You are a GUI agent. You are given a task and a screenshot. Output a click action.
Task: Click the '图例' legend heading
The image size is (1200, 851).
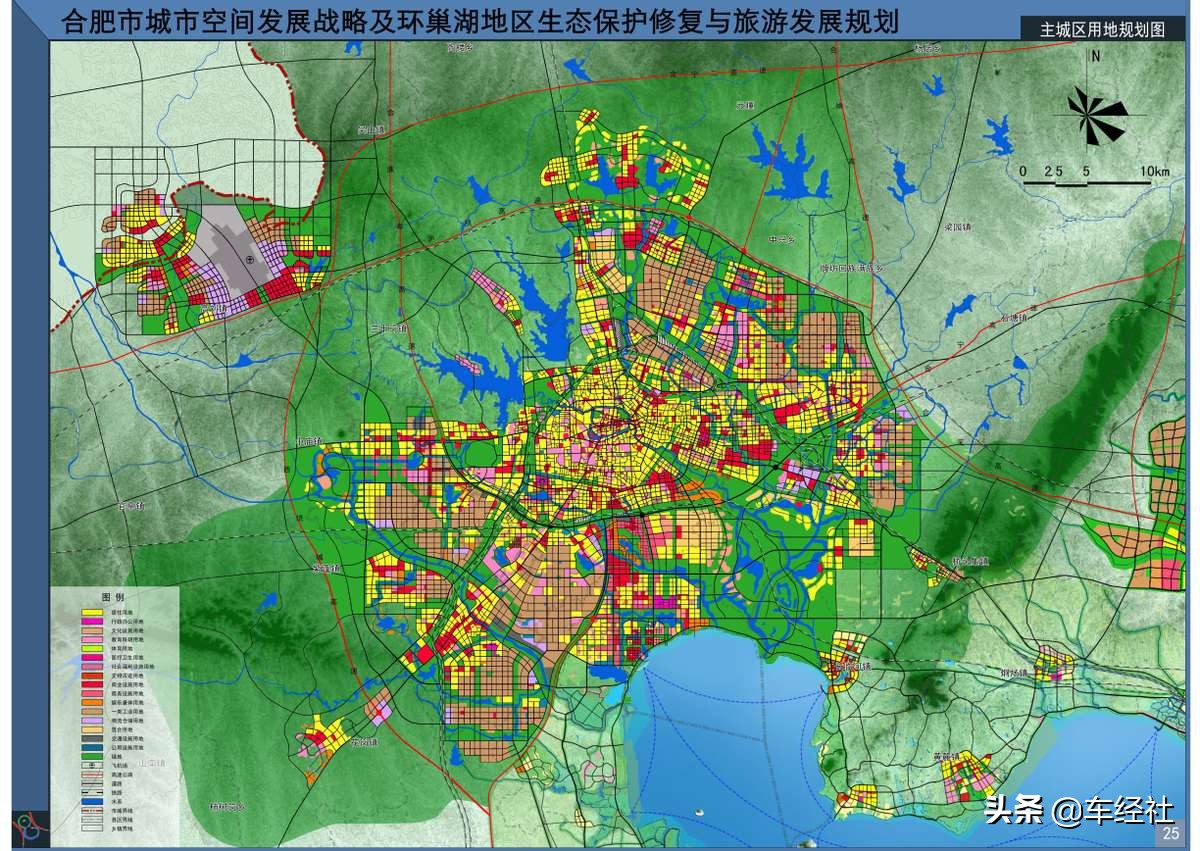click(x=113, y=597)
